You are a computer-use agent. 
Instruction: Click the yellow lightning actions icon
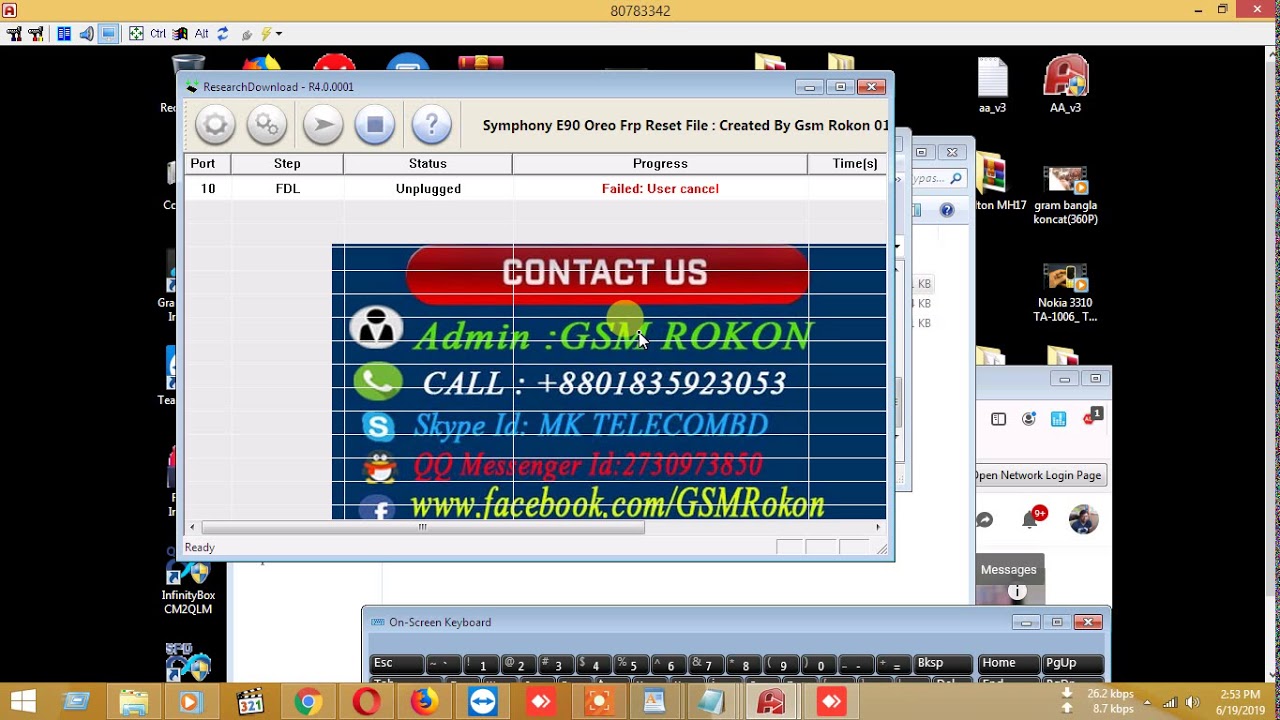click(266, 34)
